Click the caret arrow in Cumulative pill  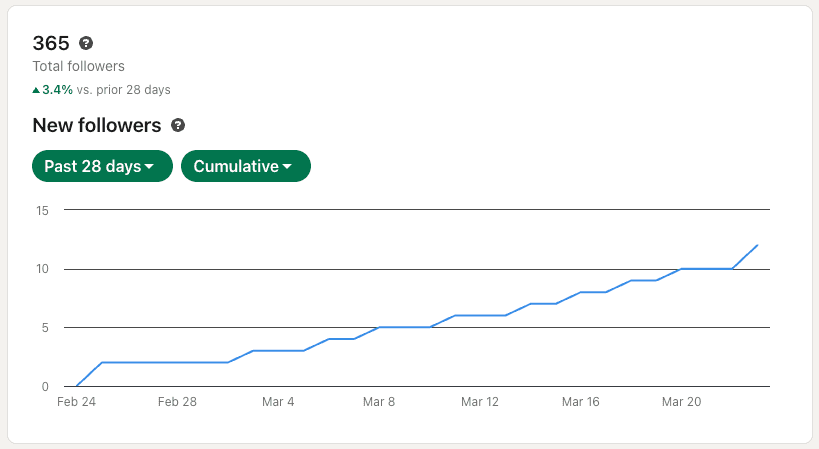pos(287,167)
